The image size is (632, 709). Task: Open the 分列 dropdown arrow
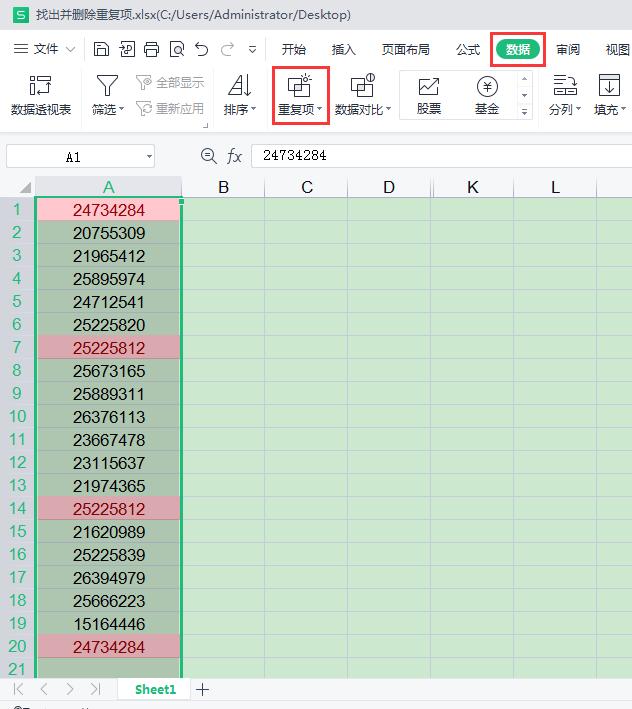point(578,109)
